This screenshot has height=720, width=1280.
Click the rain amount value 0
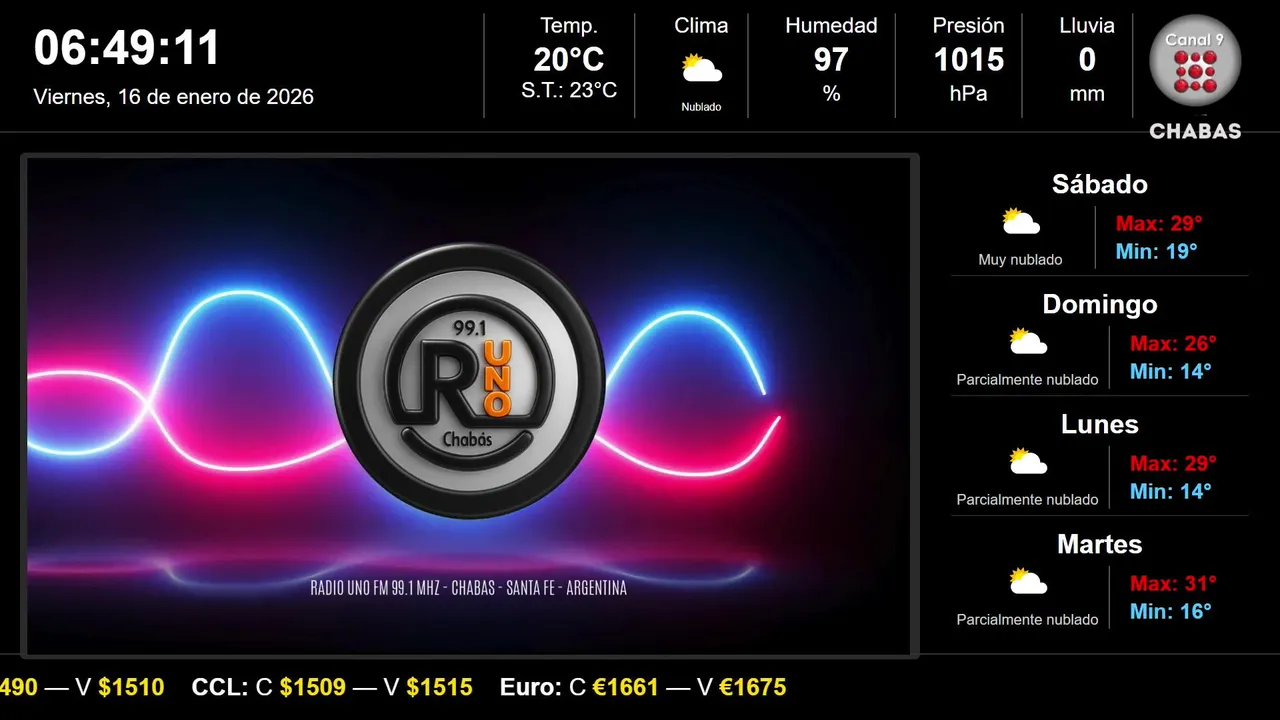(1087, 60)
